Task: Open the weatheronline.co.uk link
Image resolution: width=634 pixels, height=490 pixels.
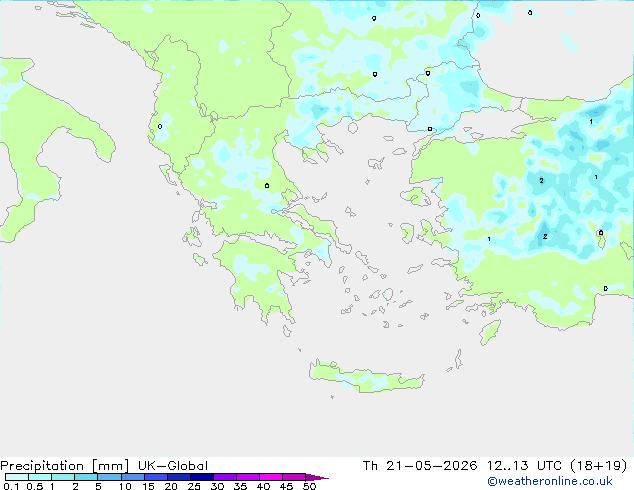Action: coord(550,481)
